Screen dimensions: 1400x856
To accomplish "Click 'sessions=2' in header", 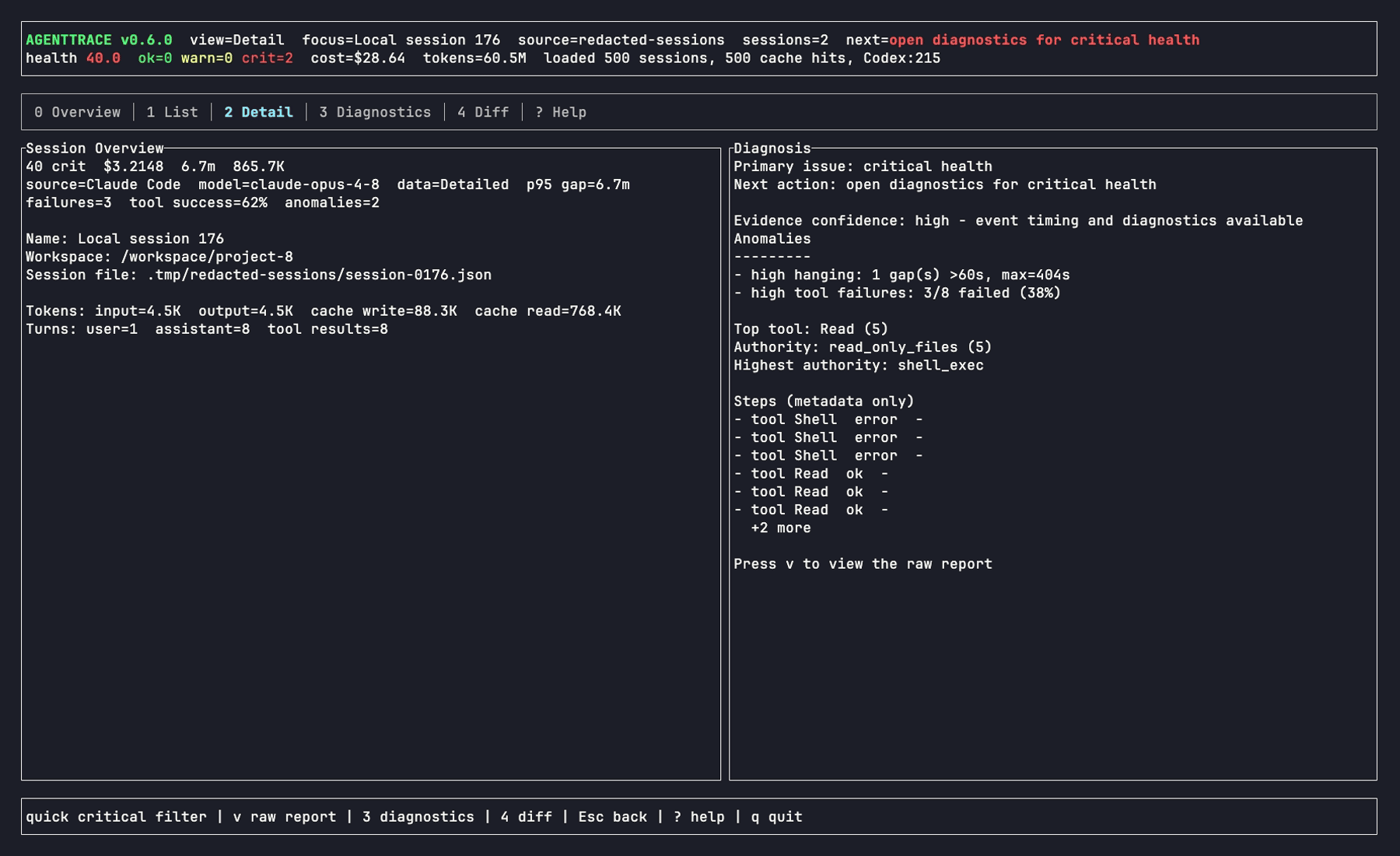I will coord(786,40).
